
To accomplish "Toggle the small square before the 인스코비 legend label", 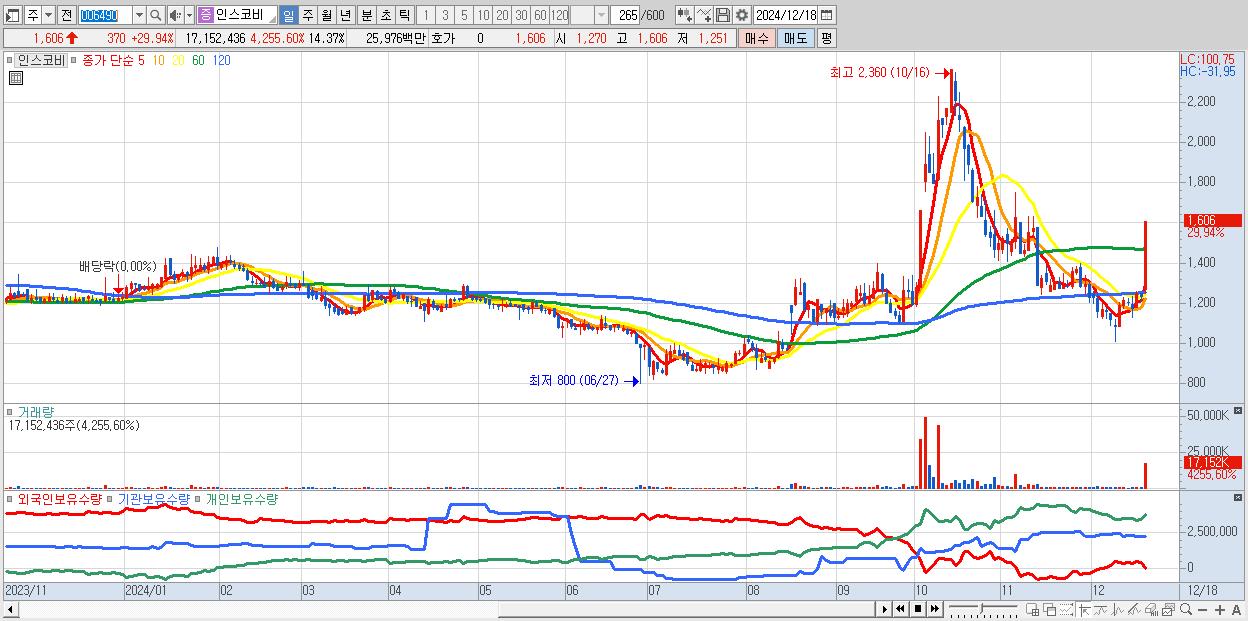I will pos(11,60).
